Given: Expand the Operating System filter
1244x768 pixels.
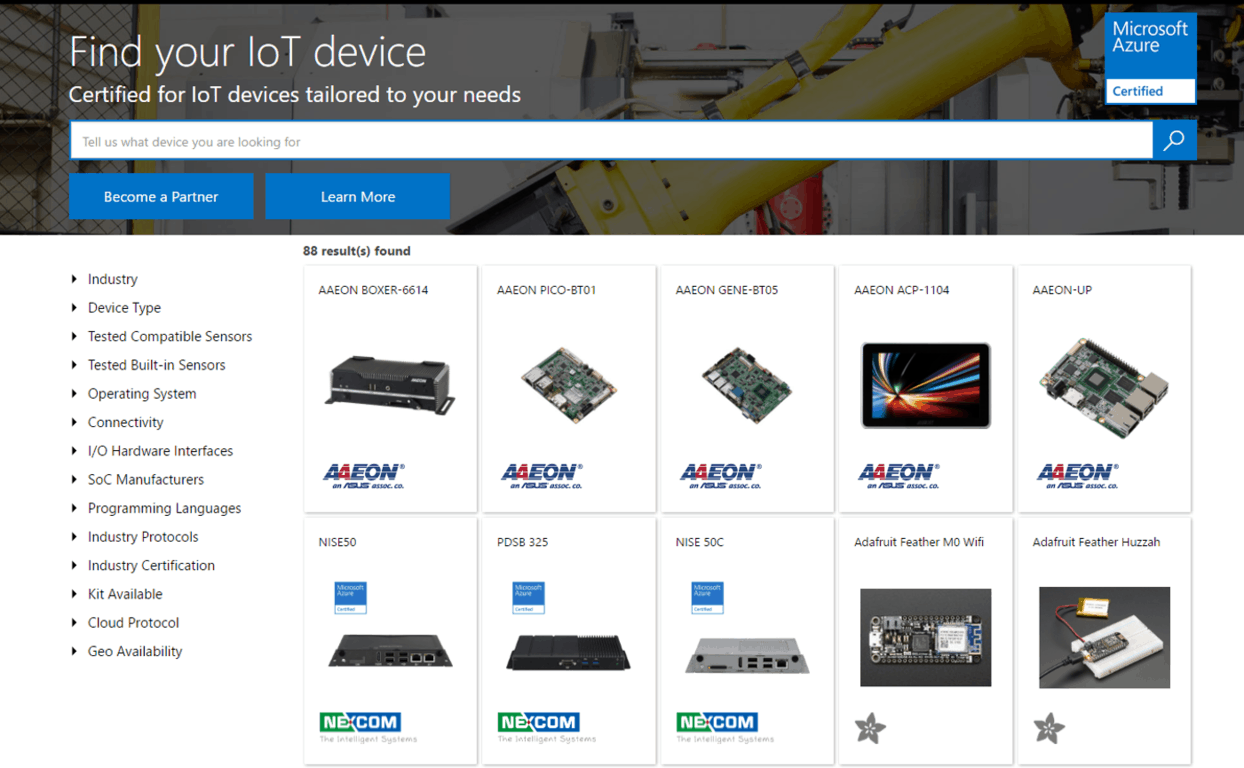Looking at the screenshot, I should click(x=142, y=394).
